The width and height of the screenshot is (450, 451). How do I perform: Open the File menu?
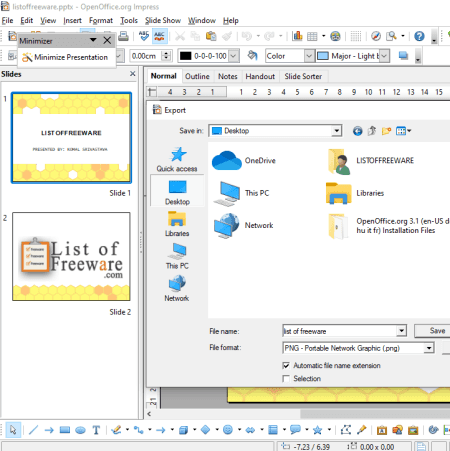coord(7,21)
